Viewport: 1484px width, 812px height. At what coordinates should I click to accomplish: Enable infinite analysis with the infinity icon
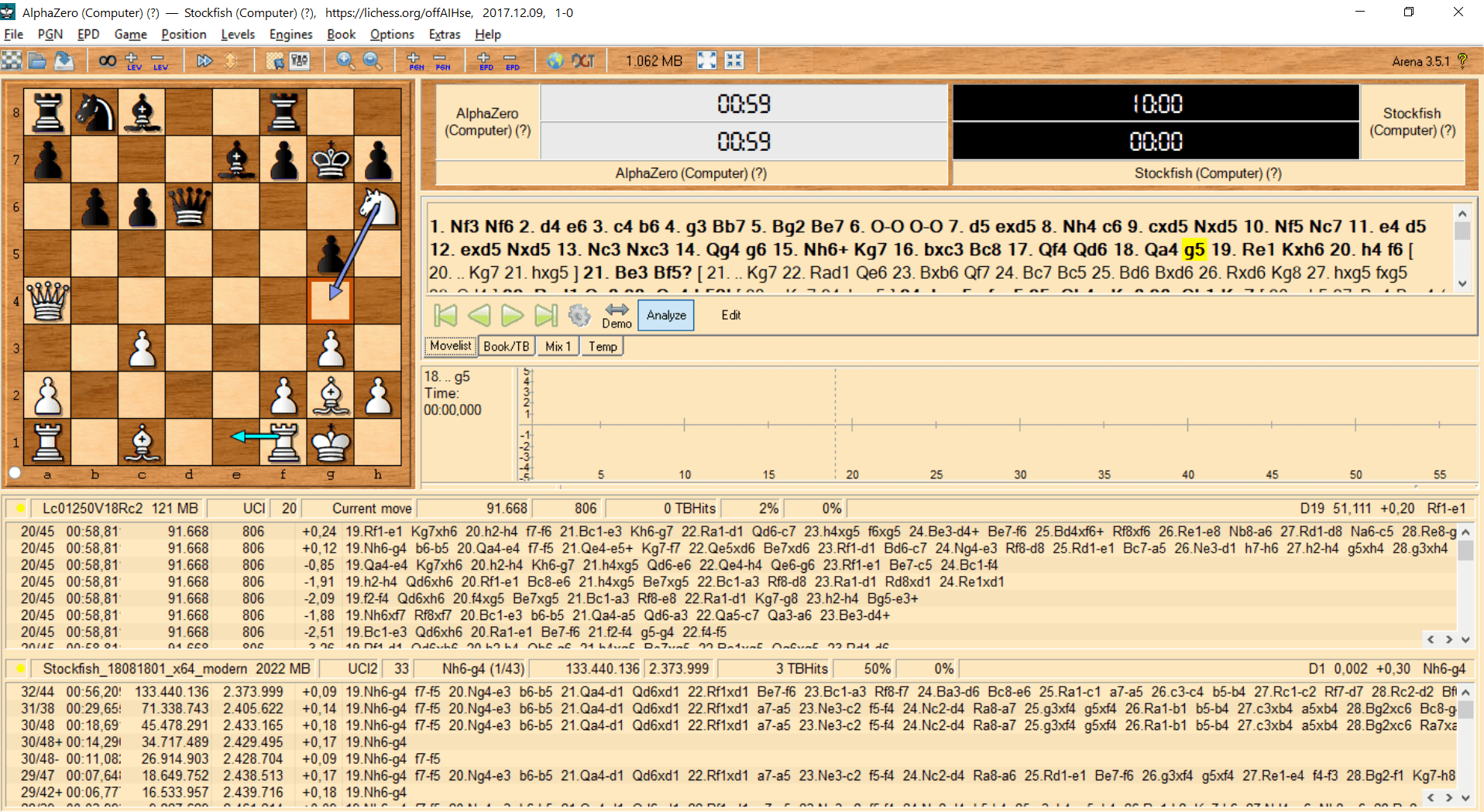click(108, 60)
